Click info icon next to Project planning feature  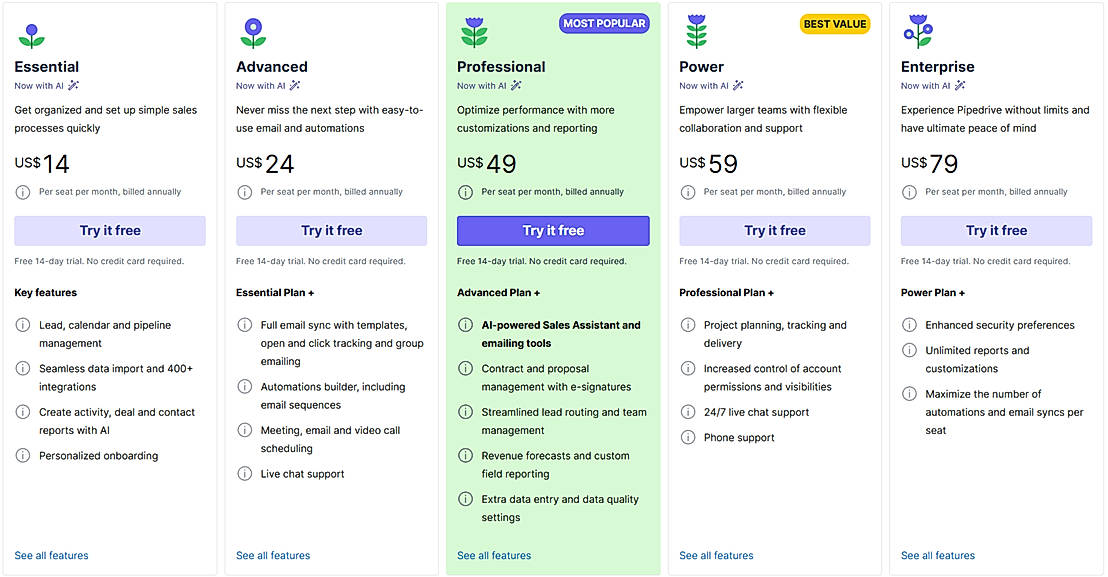[687, 325]
